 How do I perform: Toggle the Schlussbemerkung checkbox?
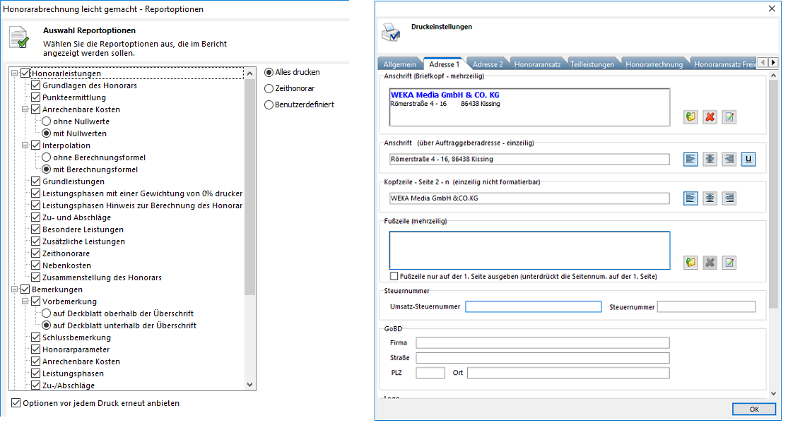click(x=35, y=337)
